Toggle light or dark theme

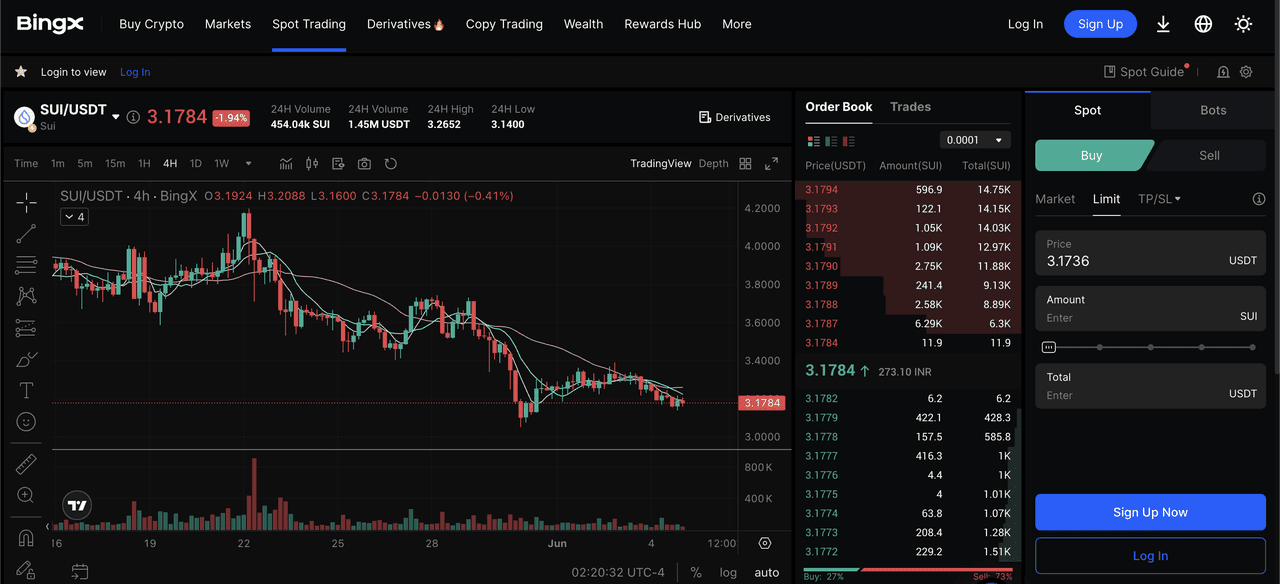[x=1243, y=24]
